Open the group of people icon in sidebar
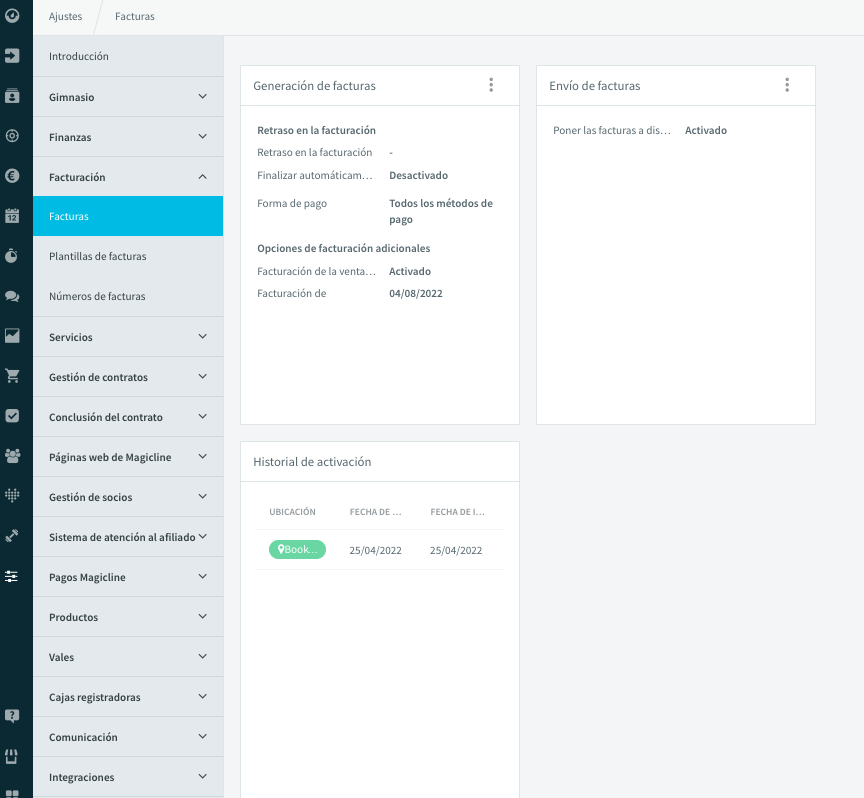This screenshot has height=798, width=864. pyautogui.click(x=12, y=456)
